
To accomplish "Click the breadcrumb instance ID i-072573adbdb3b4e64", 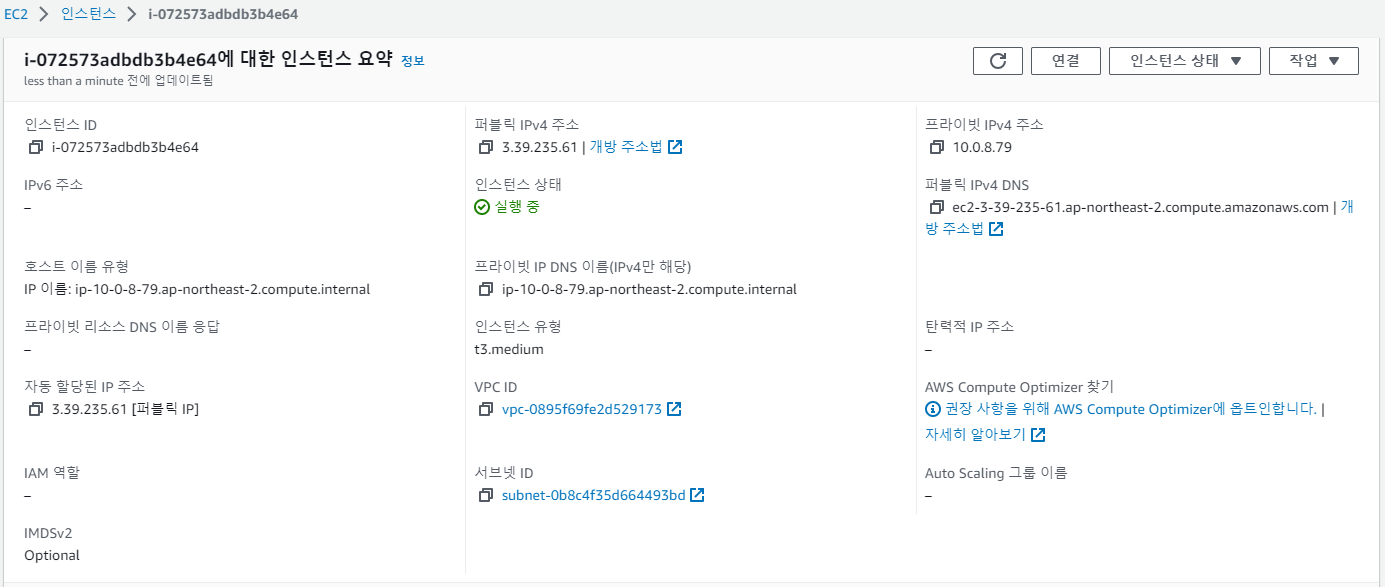I will click(x=223, y=15).
